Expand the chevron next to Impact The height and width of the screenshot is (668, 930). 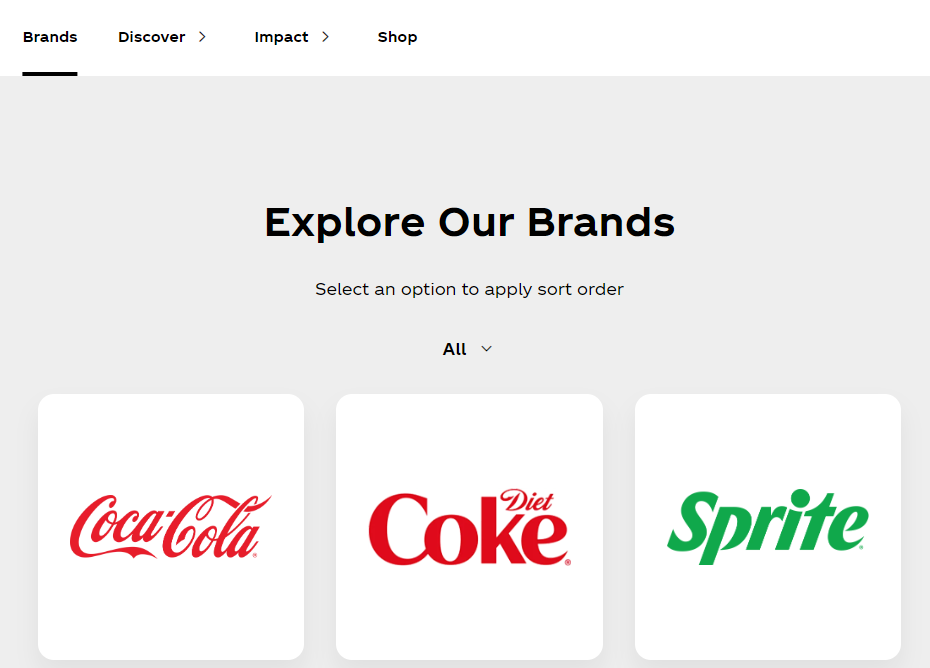325,37
